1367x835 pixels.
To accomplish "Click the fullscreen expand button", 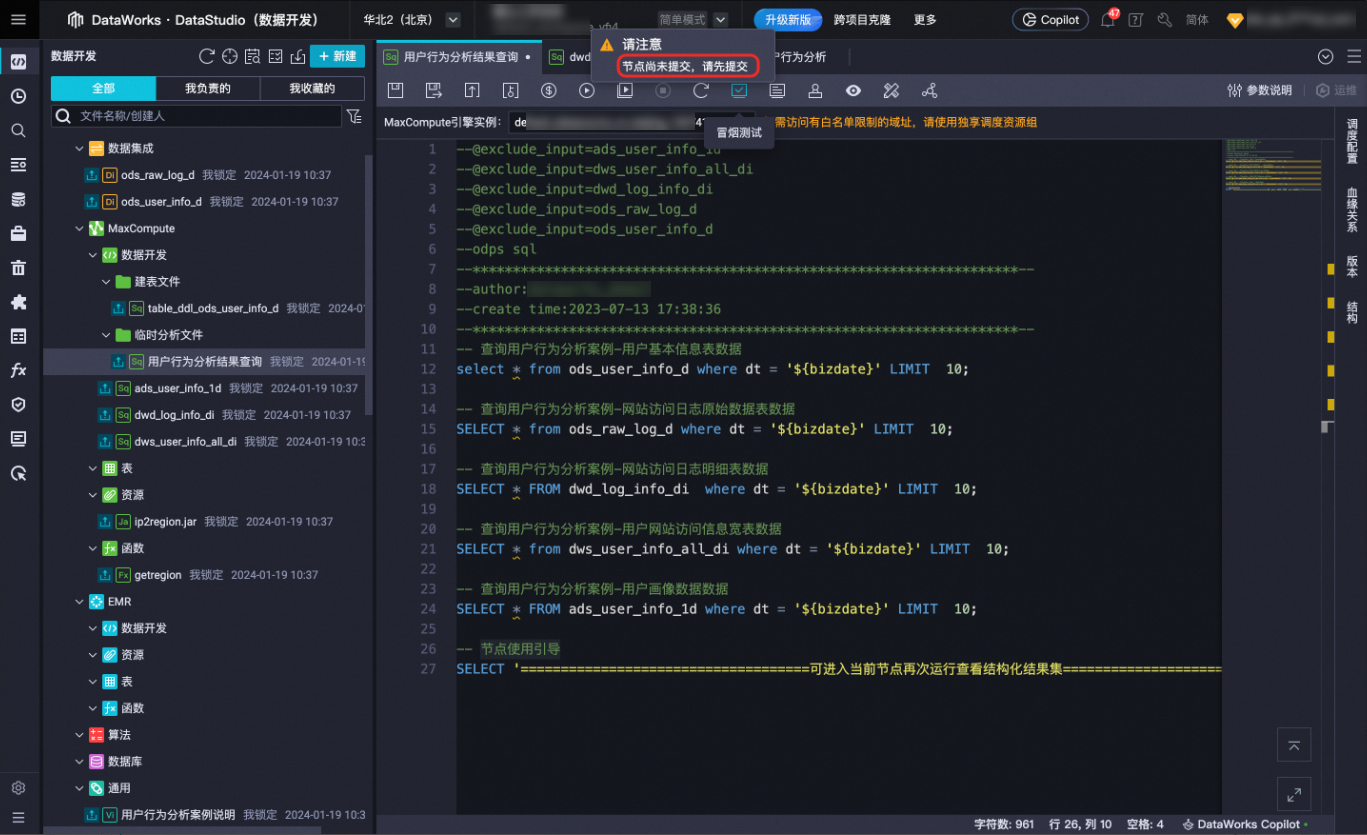I will pyautogui.click(x=1294, y=794).
